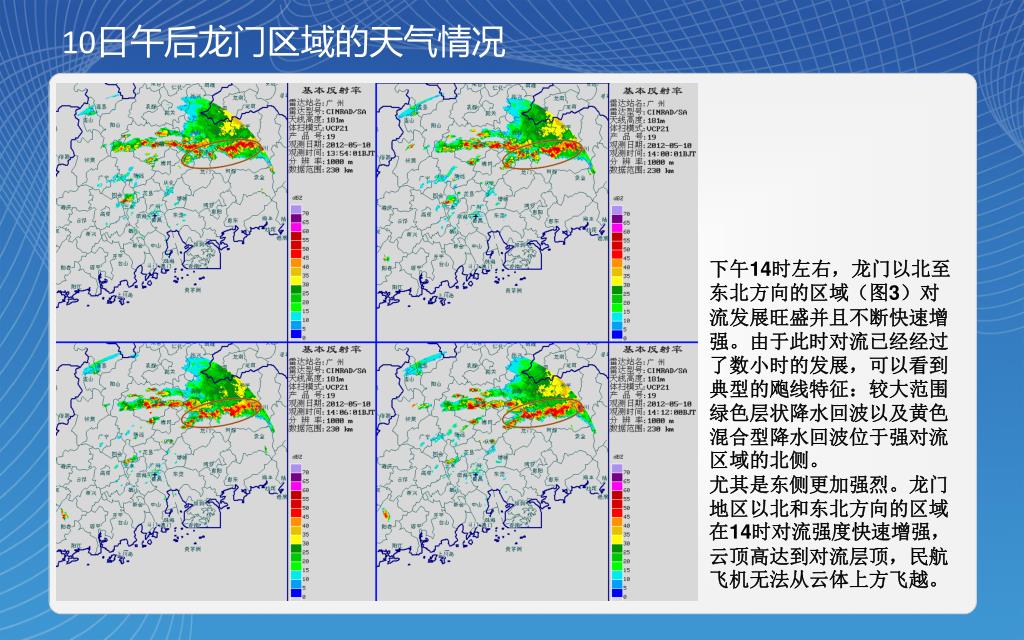1024x640 pixels.
Task: Click the line 云顶高达到对流层顶，民航
Action: pos(829,556)
